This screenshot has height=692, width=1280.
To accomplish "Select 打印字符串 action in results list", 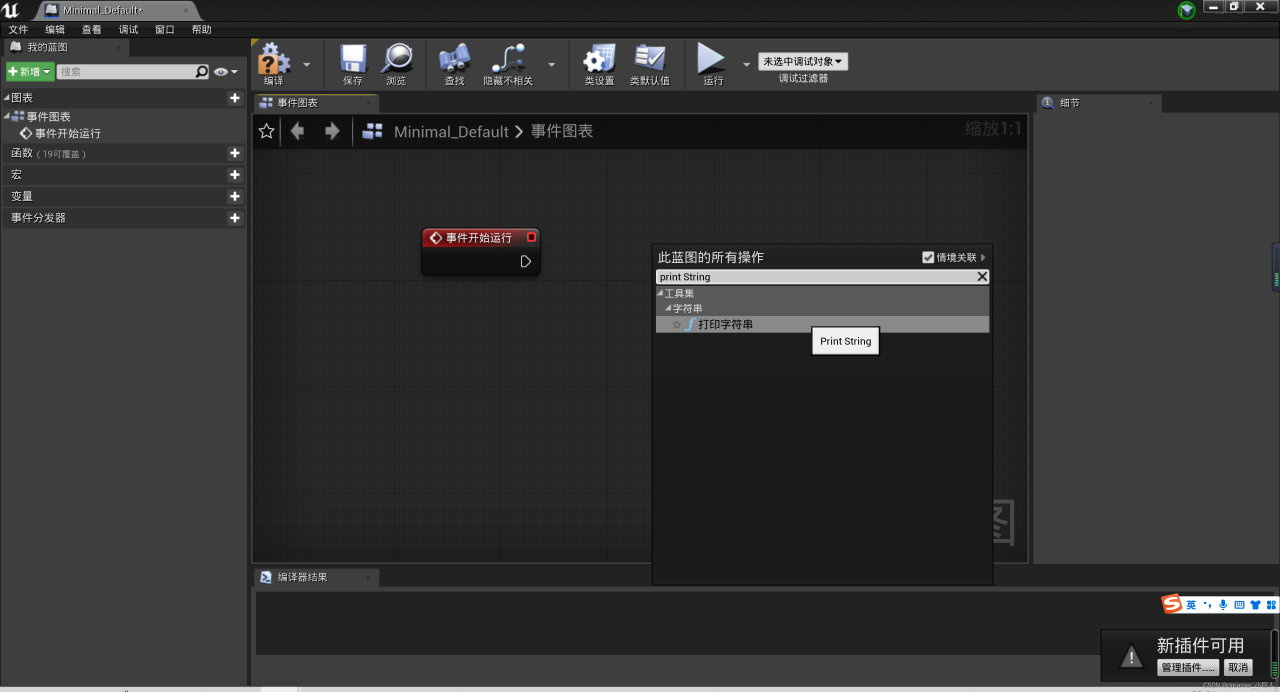I will pyautogui.click(x=822, y=325).
